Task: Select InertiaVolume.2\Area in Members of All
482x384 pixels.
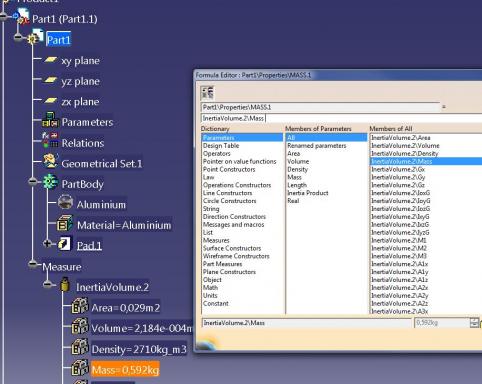Action: [x=401, y=138]
